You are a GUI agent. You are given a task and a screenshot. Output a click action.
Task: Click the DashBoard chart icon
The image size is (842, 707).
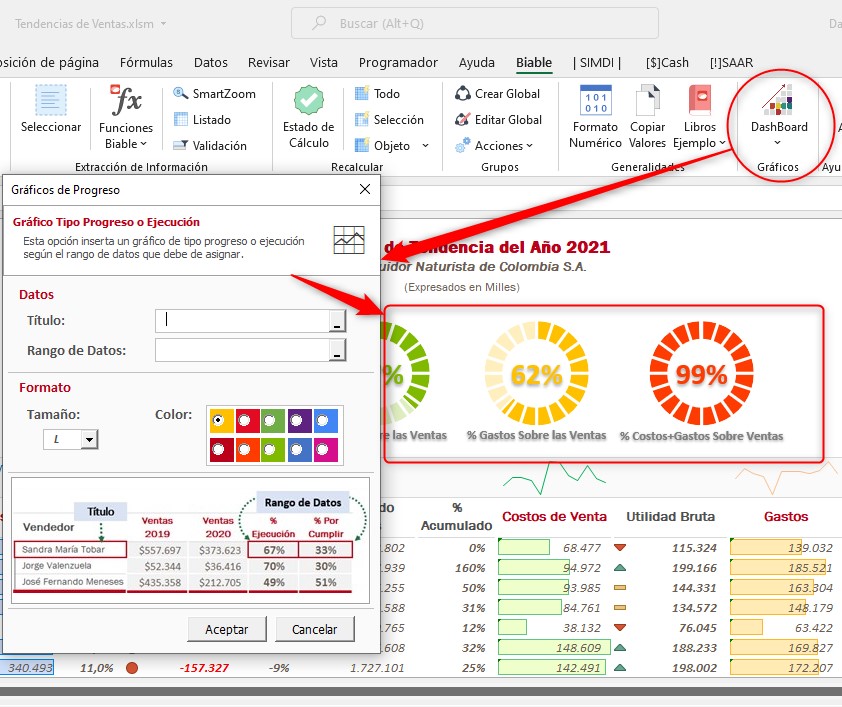pos(778,100)
